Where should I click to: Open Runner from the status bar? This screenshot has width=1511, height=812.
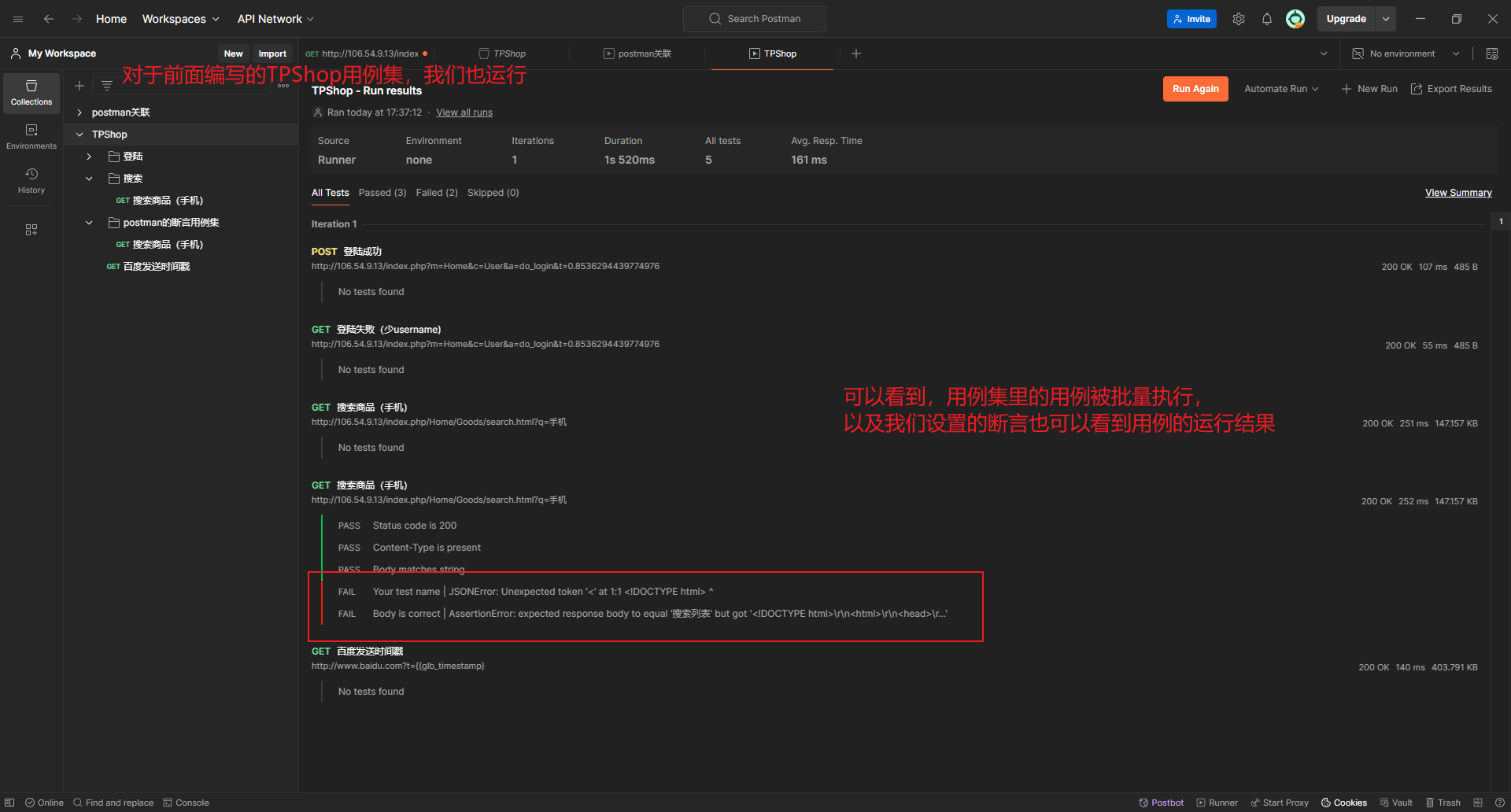coord(1217,803)
